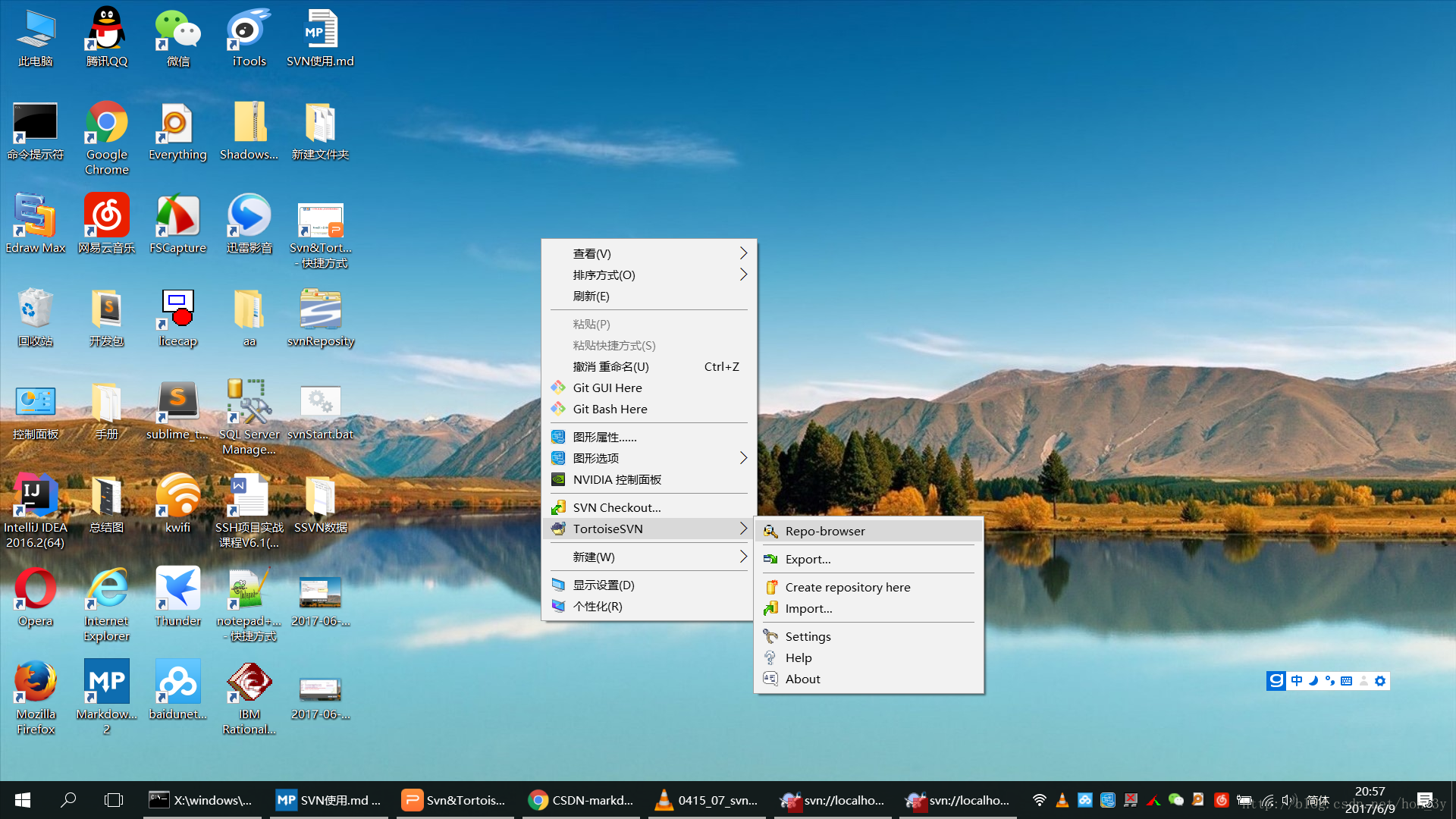Click the Export... submenu entry
Image resolution: width=1456 pixels, height=819 pixels.
(808, 559)
